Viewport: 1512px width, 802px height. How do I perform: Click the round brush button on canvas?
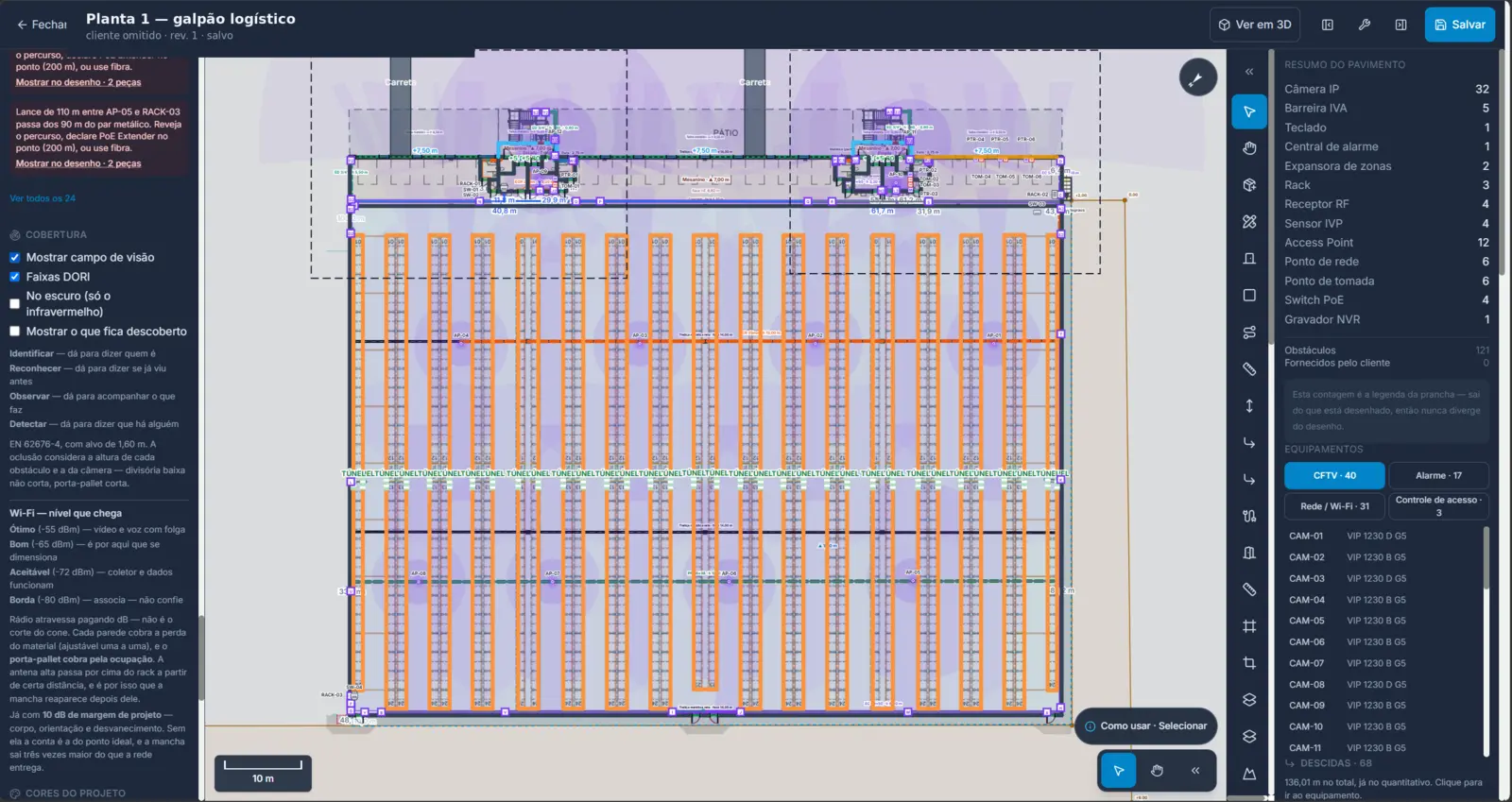tap(1197, 77)
